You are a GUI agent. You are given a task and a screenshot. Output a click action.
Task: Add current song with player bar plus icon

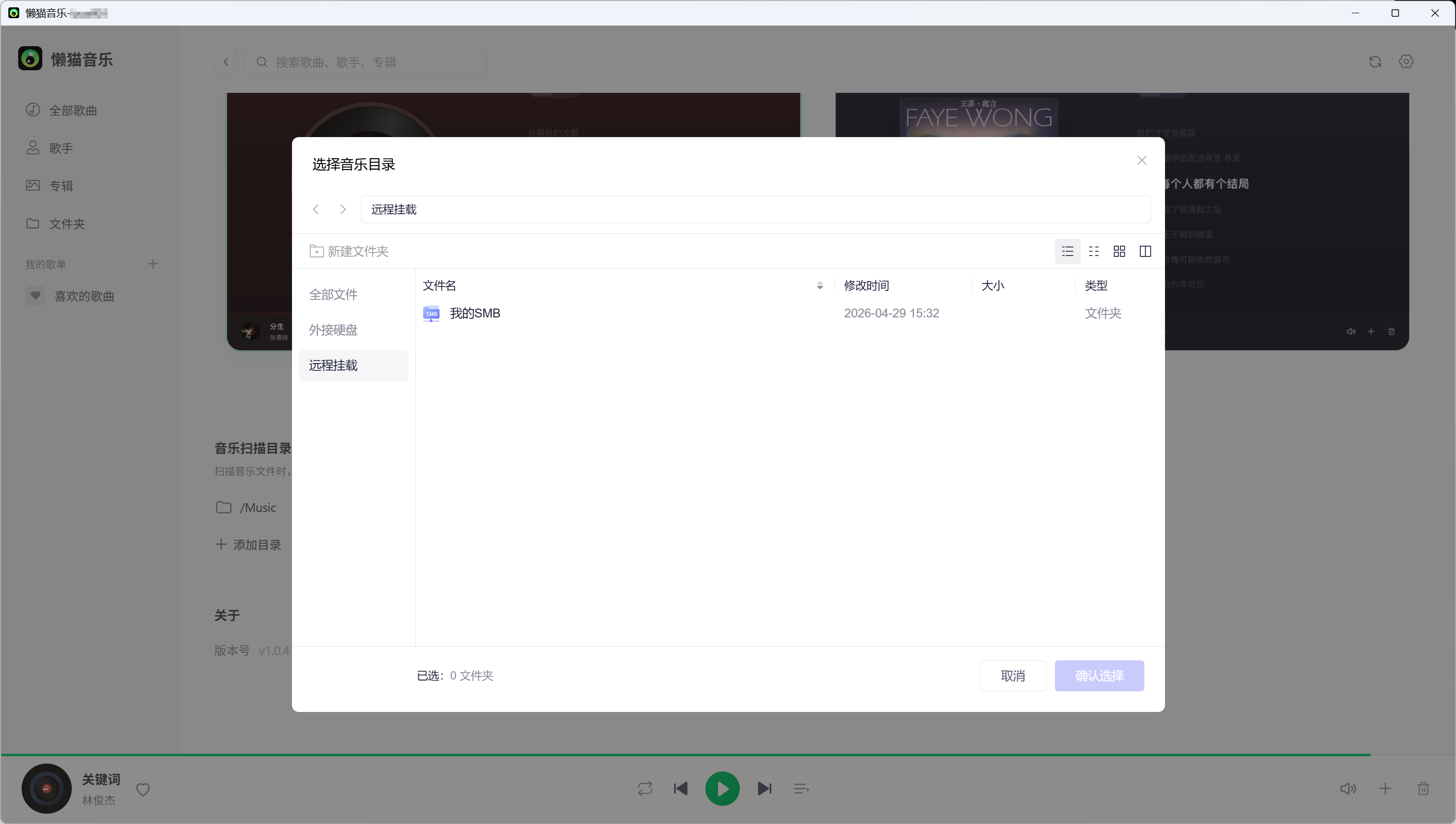[1385, 788]
